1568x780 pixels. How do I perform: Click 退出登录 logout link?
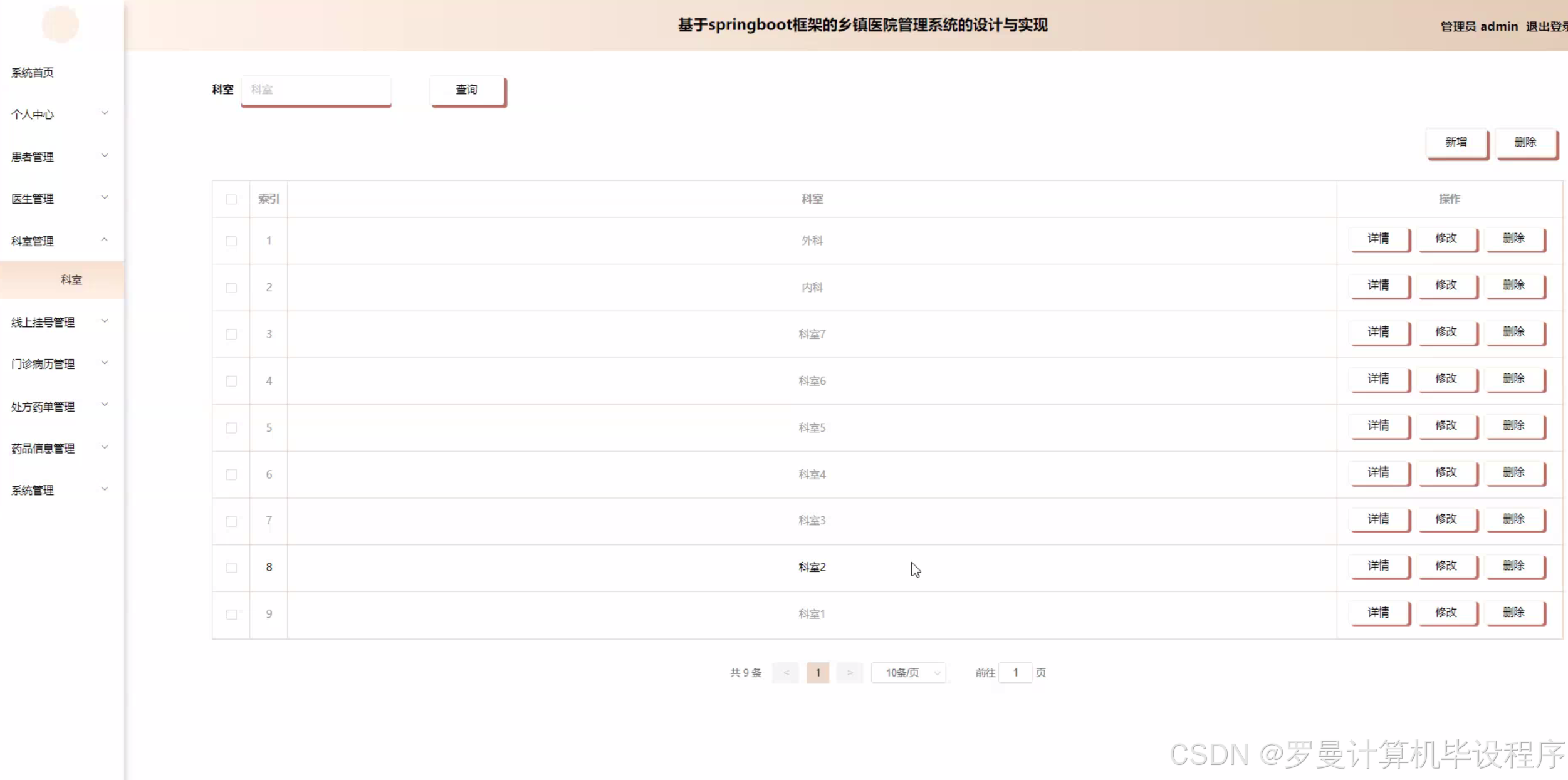pyautogui.click(x=1545, y=26)
